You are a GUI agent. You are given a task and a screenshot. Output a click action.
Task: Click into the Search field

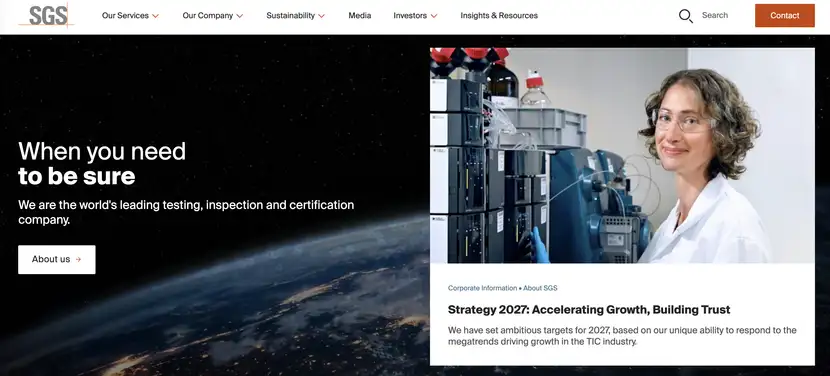715,15
